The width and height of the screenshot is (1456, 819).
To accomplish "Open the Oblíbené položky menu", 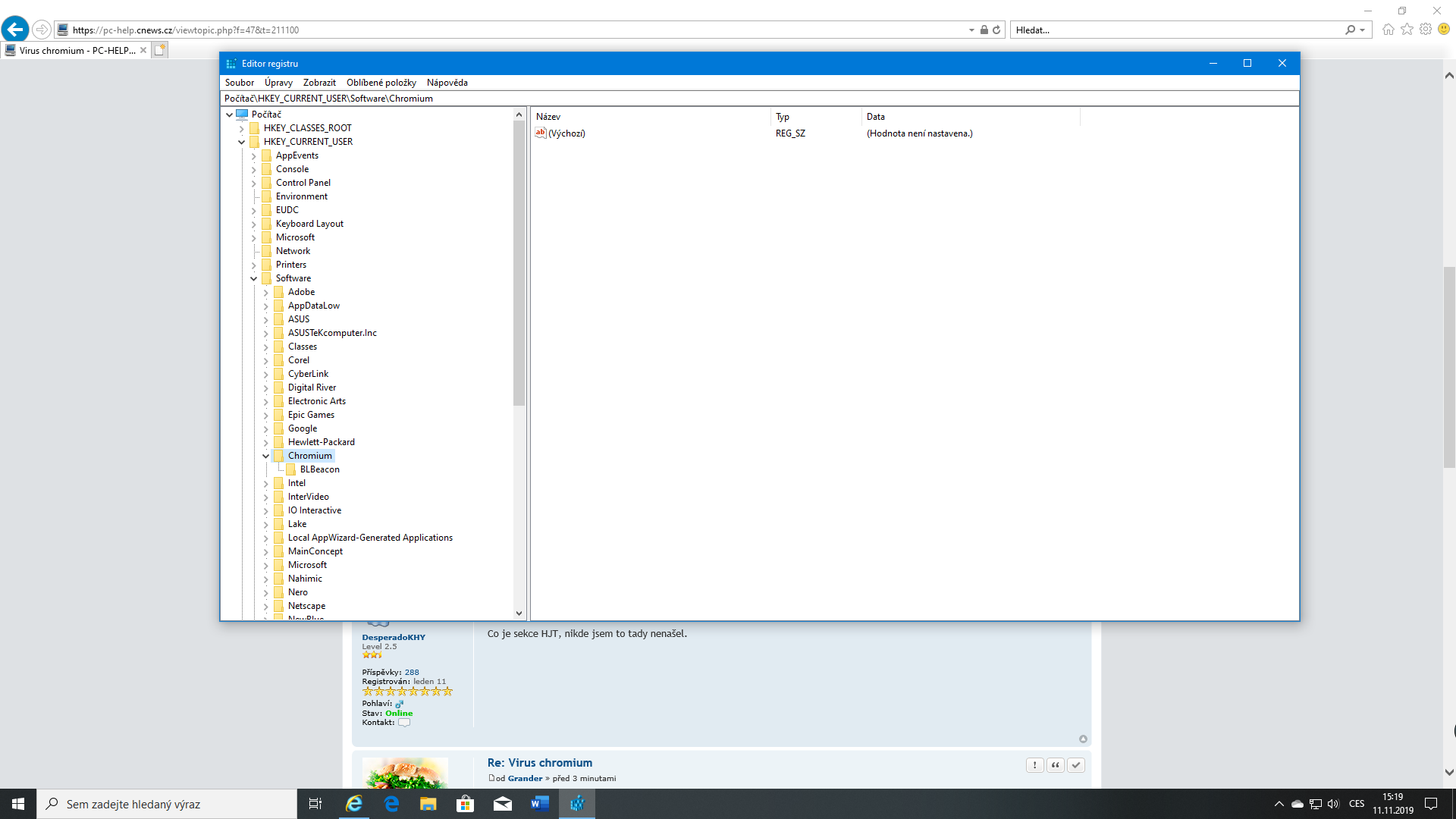I will coord(381,83).
